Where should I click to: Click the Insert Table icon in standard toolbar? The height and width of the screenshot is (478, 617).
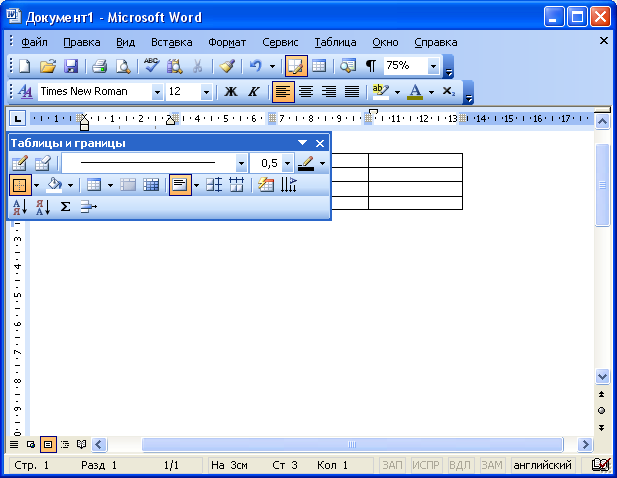pos(319,66)
